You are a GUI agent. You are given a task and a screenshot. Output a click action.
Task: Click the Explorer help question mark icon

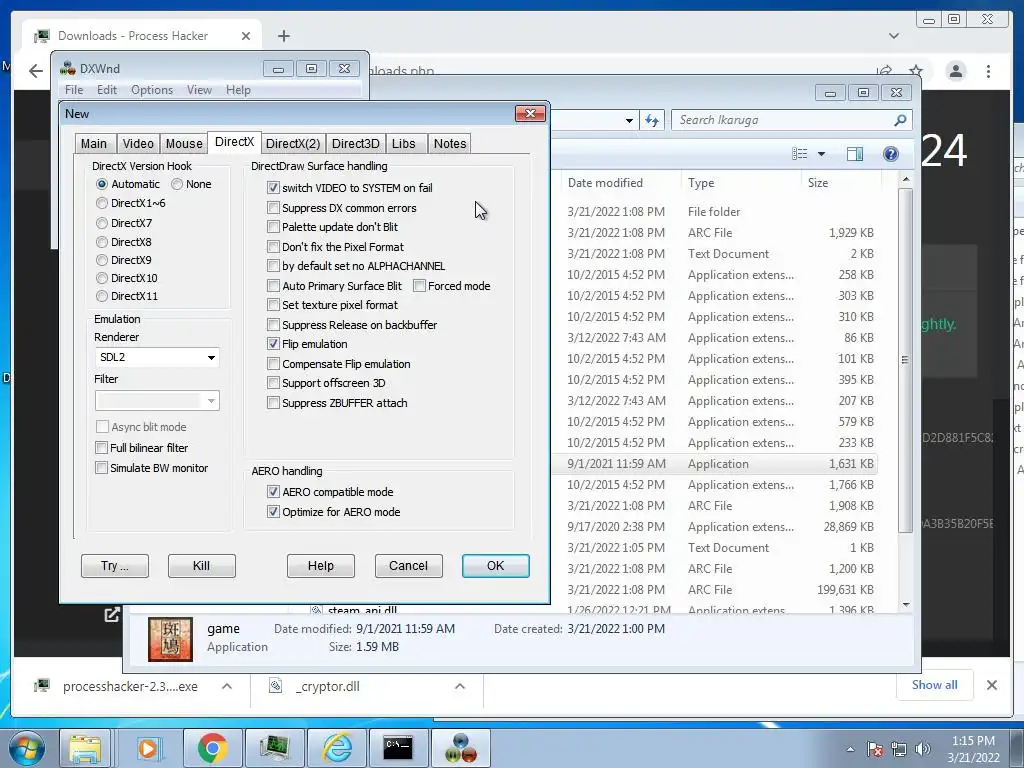point(890,153)
